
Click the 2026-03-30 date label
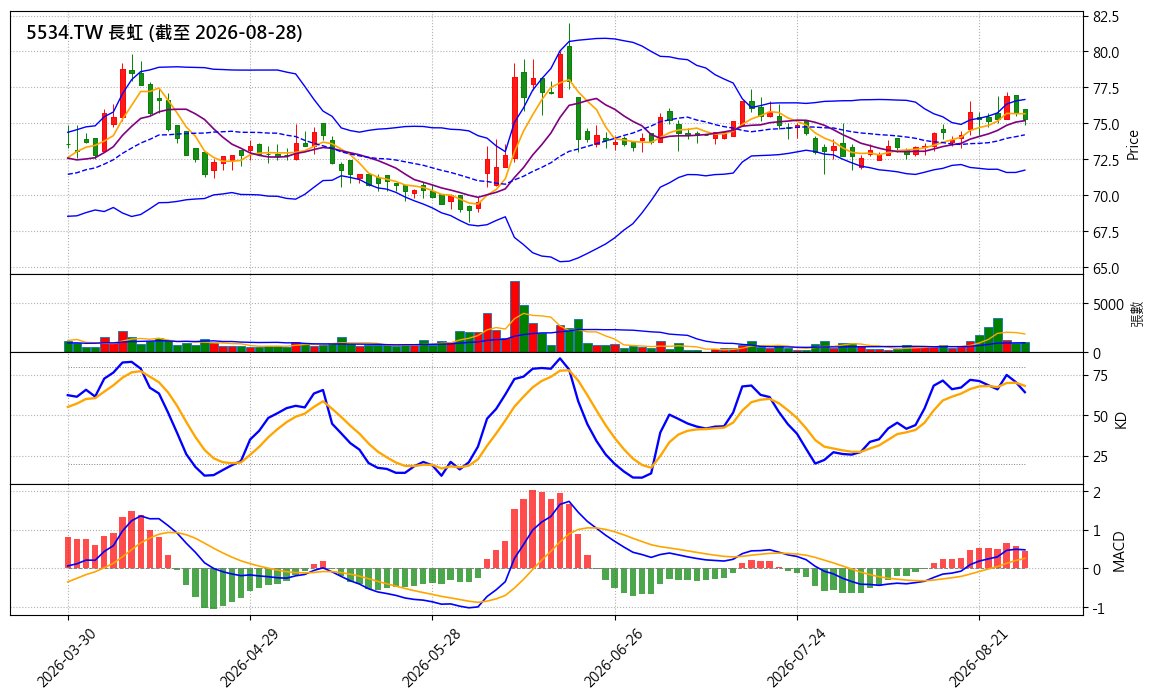point(66,656)
